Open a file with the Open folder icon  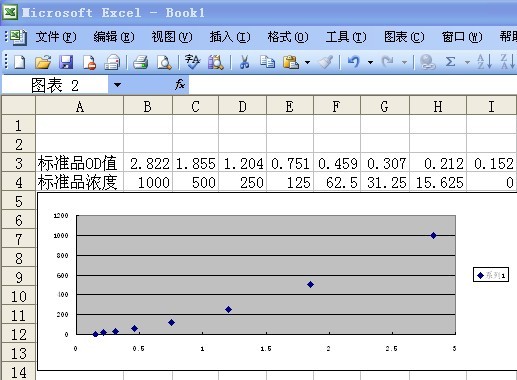(x=43, y=62)
